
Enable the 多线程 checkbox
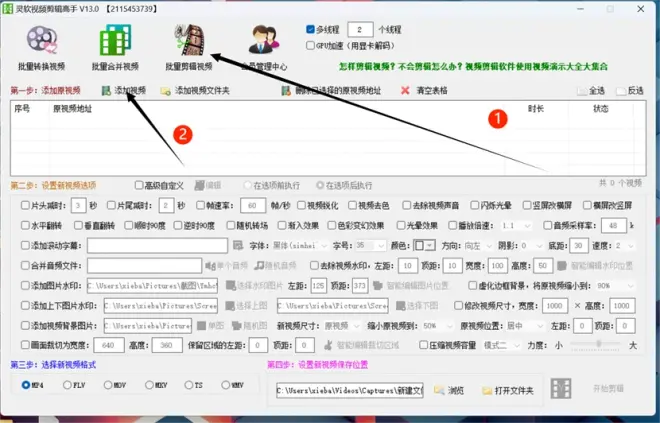(310, 30)
